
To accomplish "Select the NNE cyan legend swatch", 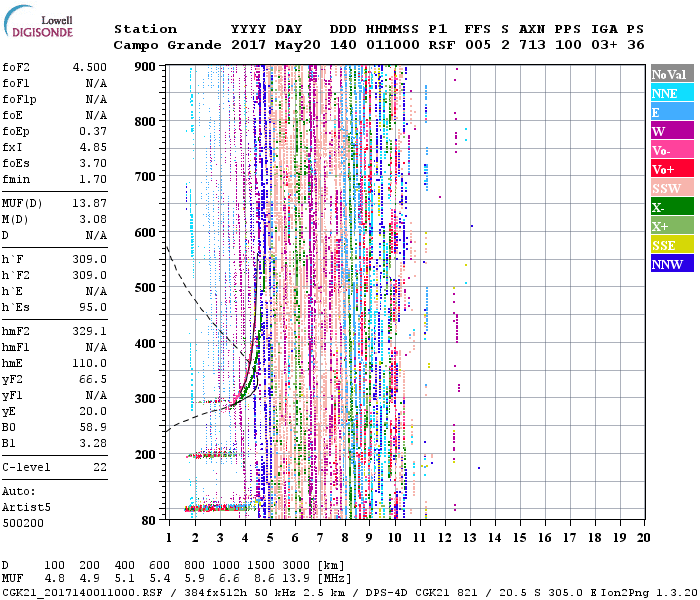I will point(672,93).
